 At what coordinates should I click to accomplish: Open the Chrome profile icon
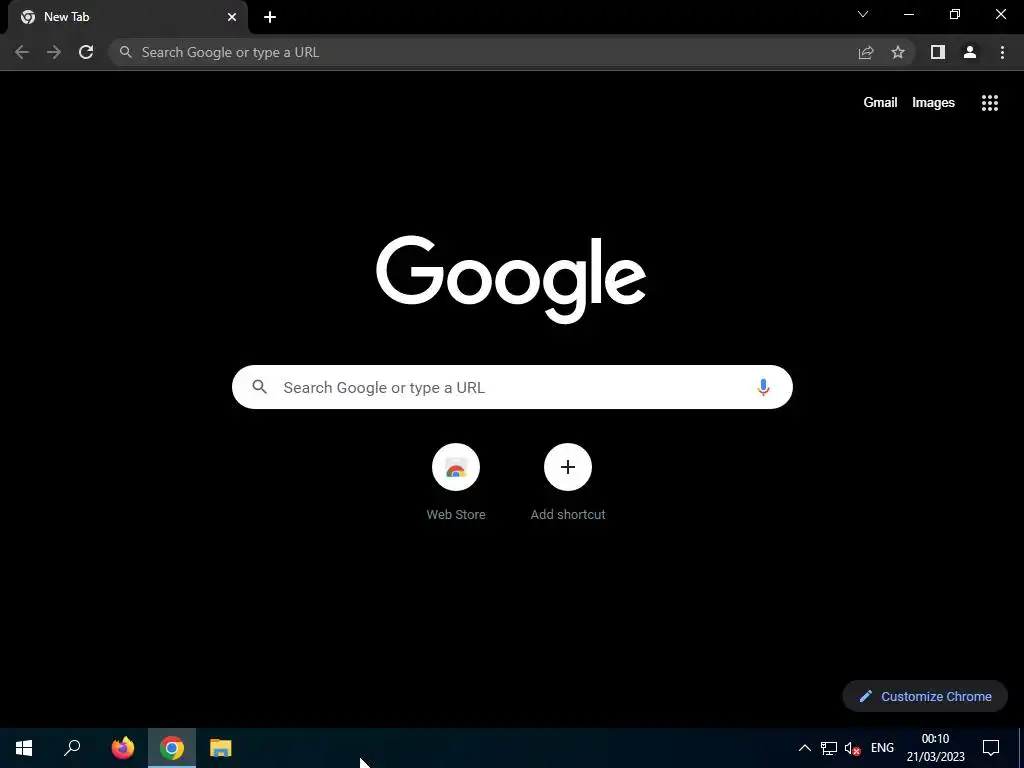[970, 52]
